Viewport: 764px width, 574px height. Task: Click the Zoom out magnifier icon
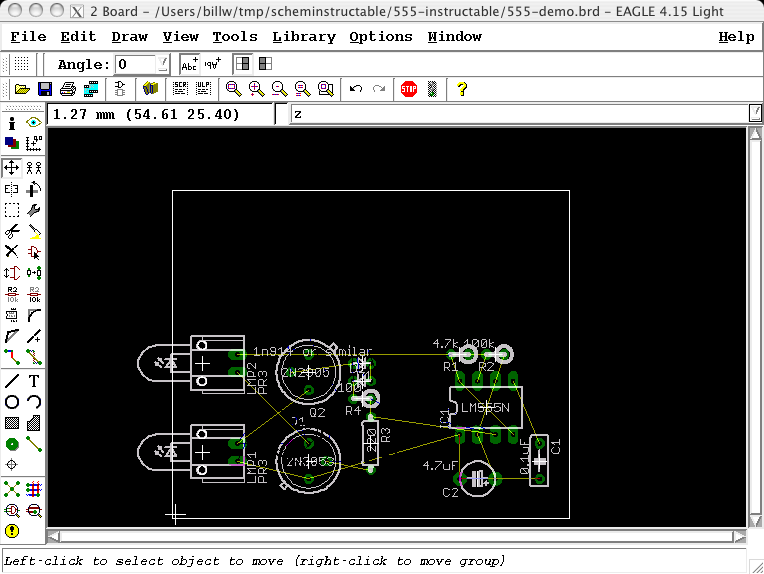tap(279, 89)
